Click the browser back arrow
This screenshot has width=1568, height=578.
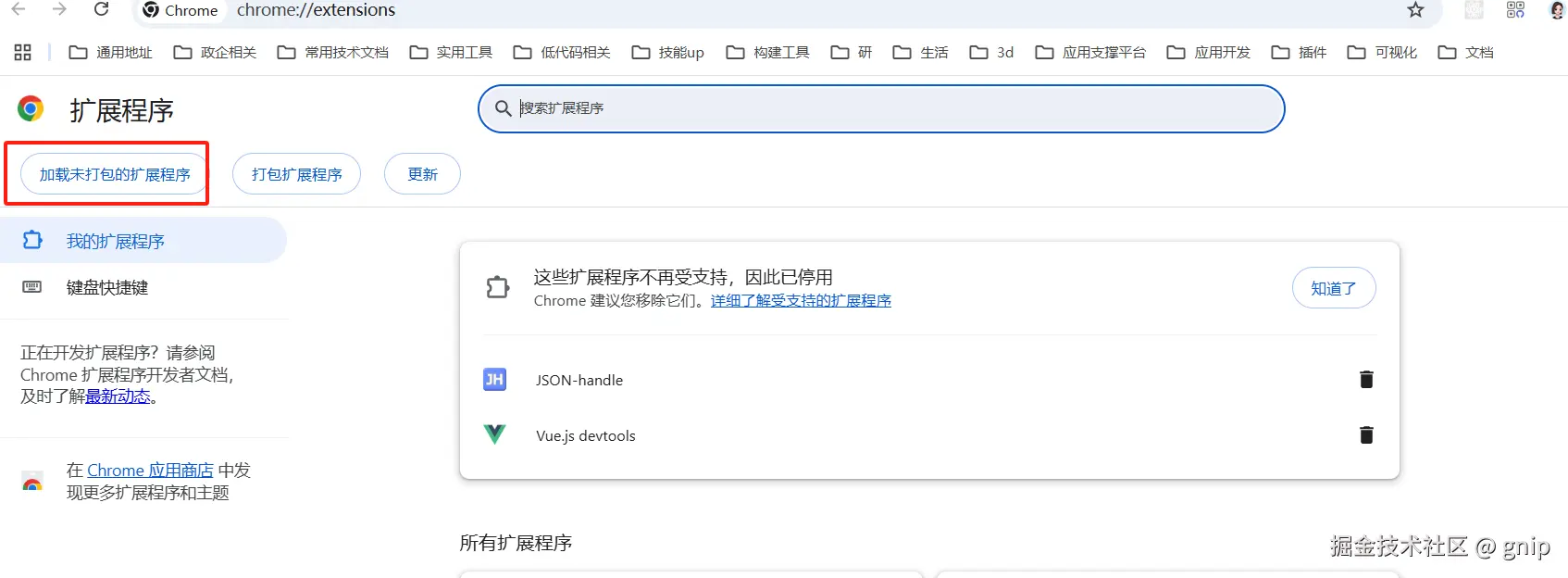pos(18,9)
